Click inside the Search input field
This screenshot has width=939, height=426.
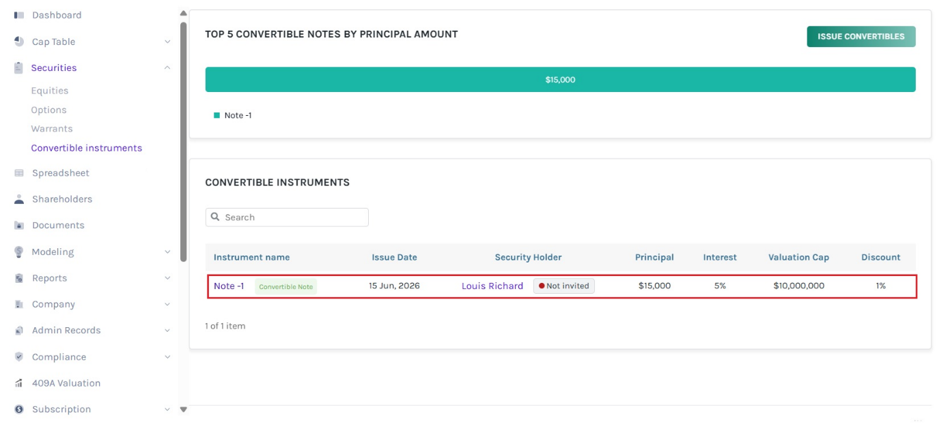(x=287, y=217)
